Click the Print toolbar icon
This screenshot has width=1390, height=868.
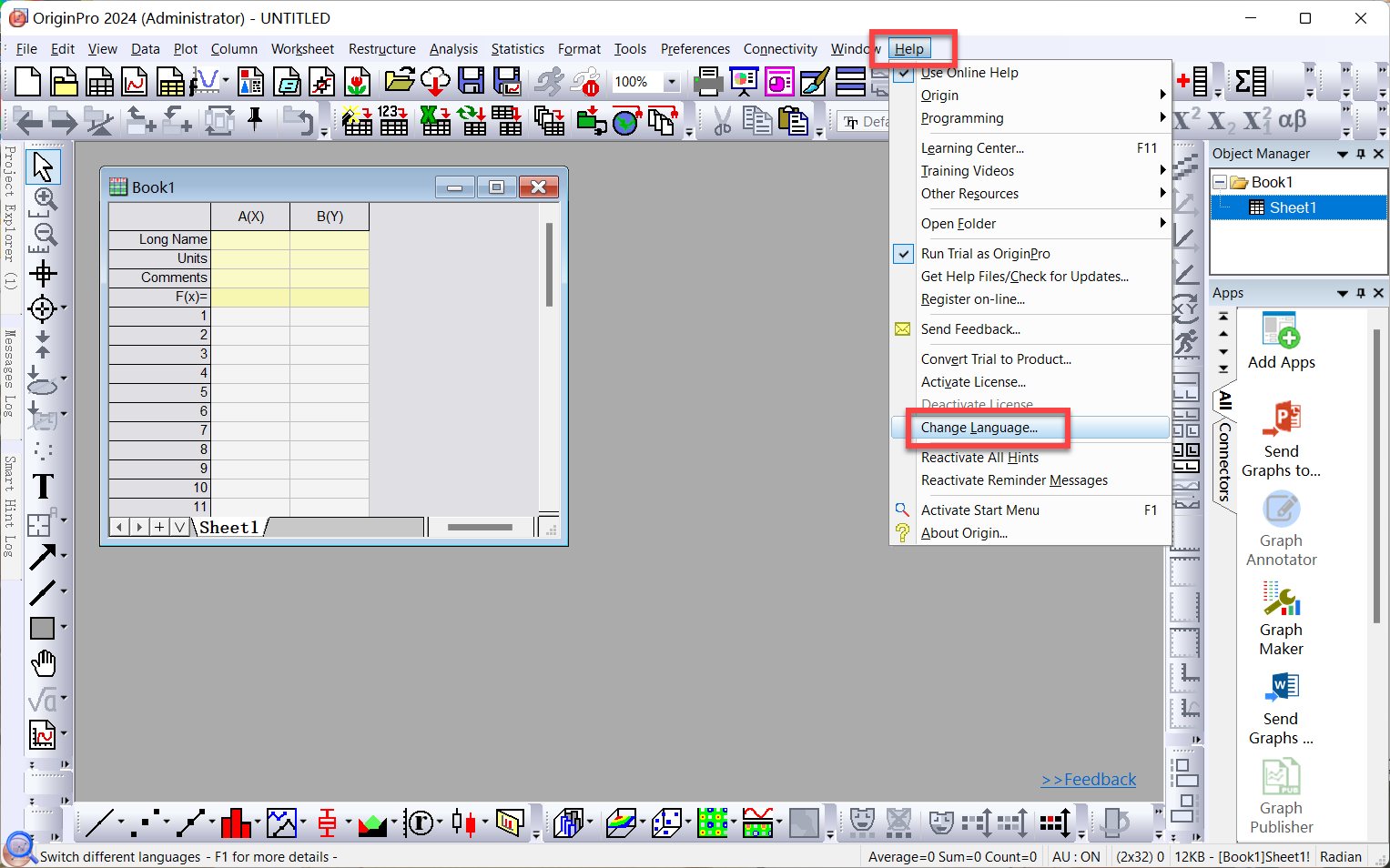pos(707,82)
